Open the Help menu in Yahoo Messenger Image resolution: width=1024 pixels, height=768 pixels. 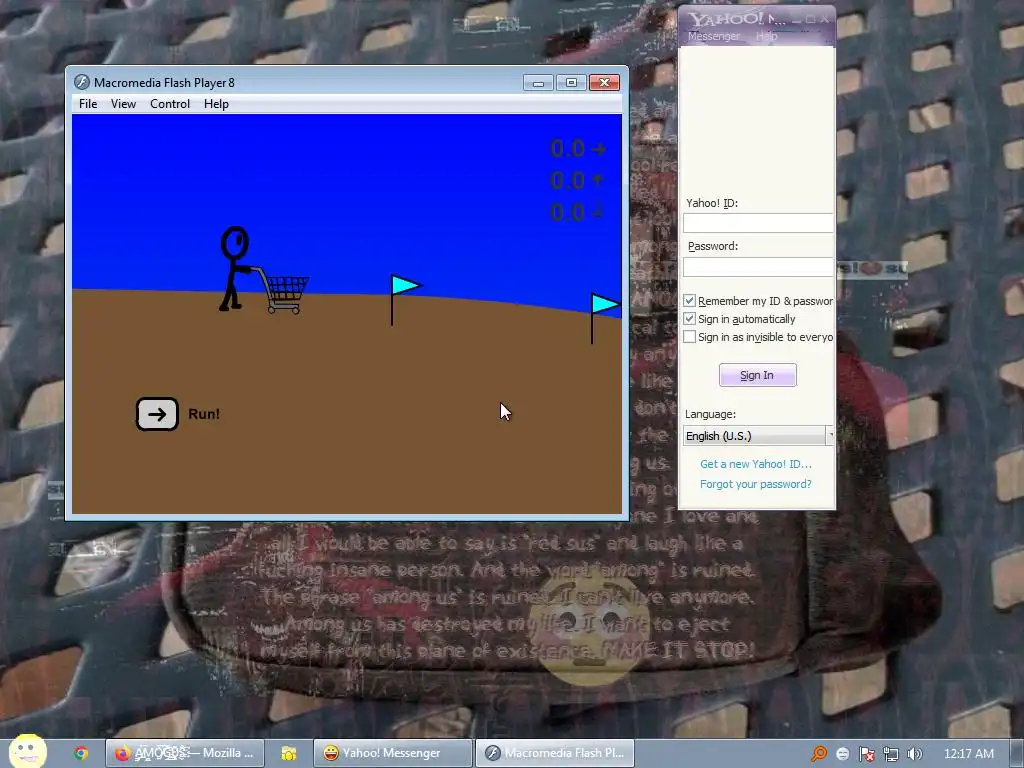[767, 36]
